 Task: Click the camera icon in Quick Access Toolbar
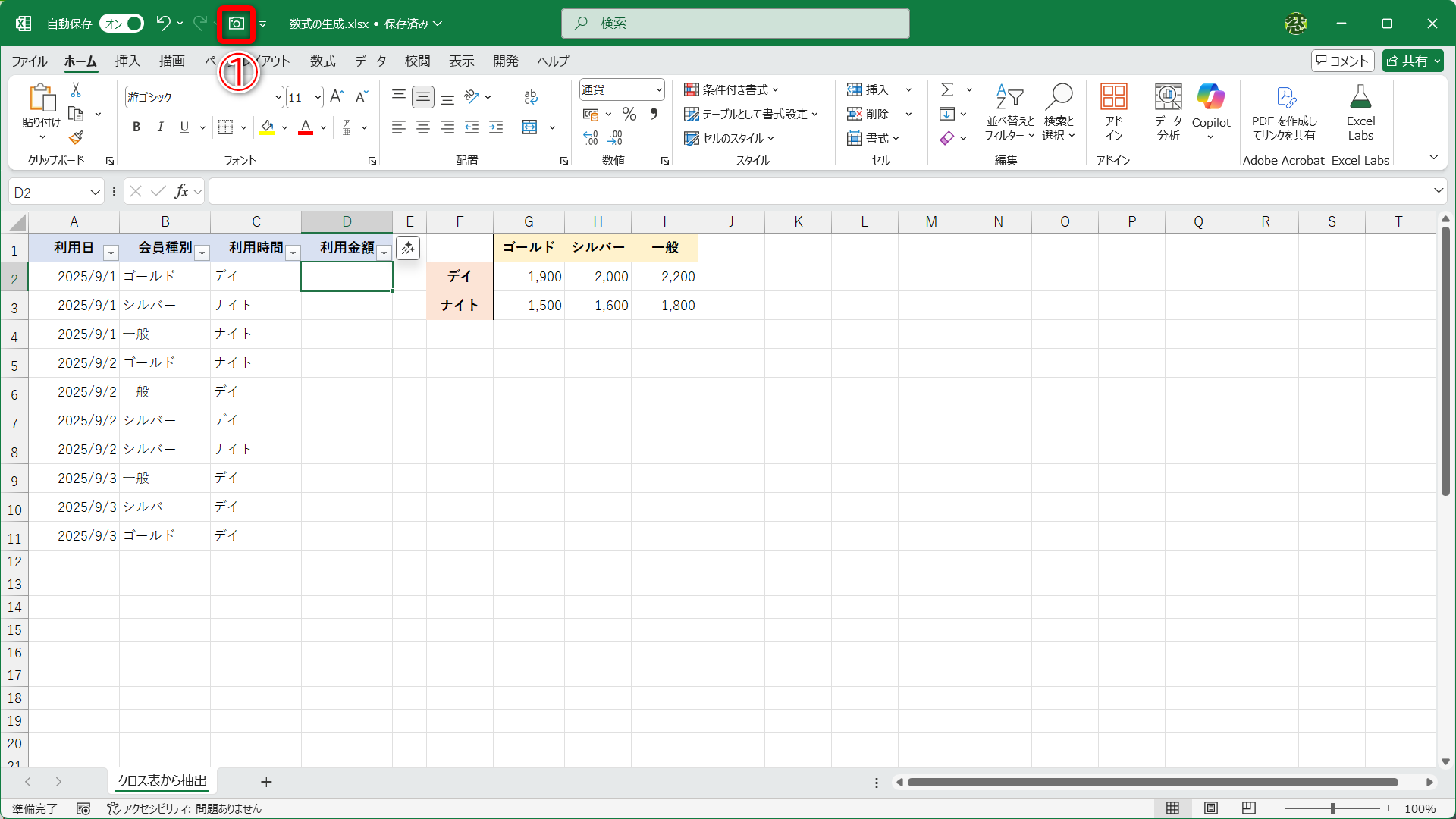pyautogui.click(x=237, y=24)
